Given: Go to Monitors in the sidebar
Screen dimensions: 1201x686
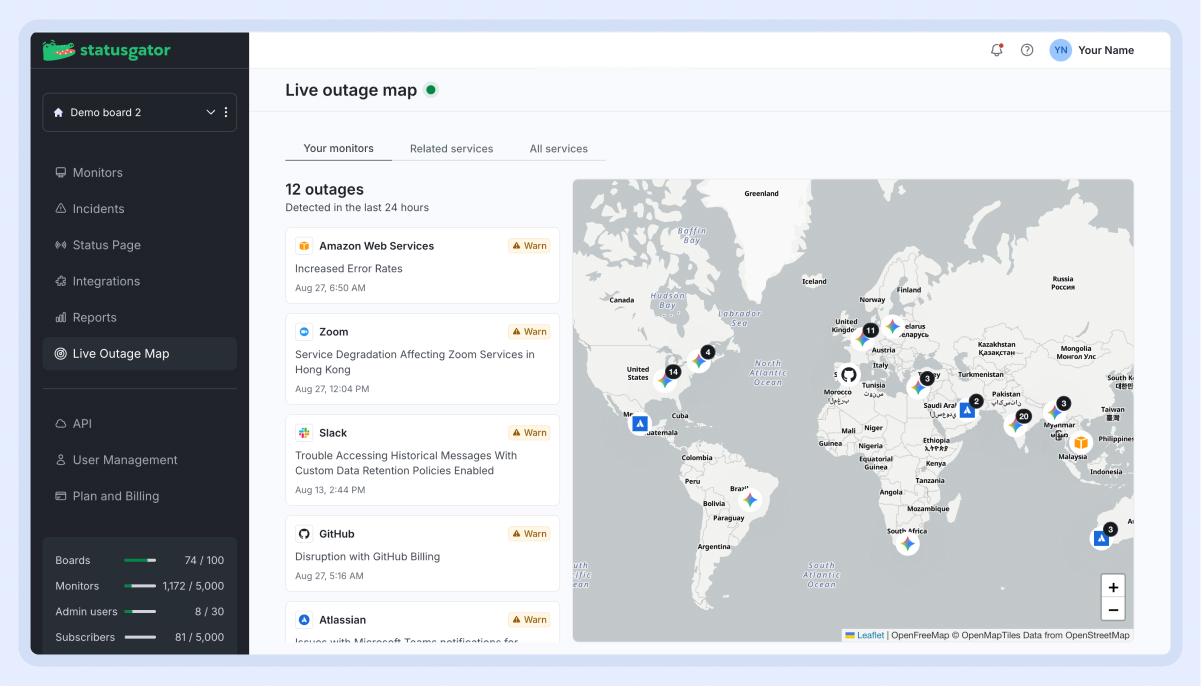Looking at the screenshot, I should 140,173.
